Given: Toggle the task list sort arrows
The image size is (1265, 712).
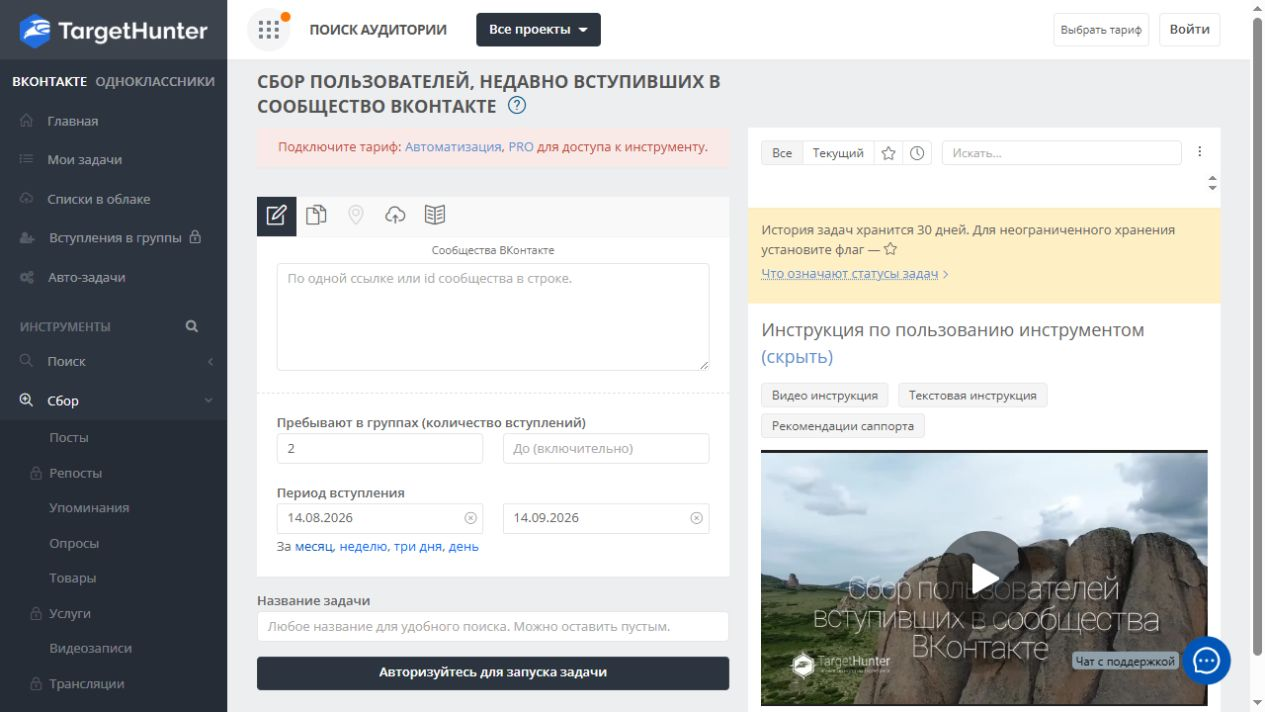Looking at the screenshot, I should (x=1212, y=184).
